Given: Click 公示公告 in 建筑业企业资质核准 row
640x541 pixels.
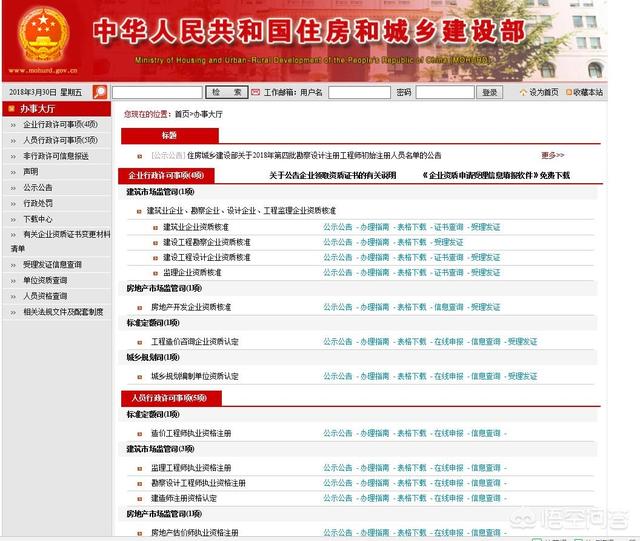Looking at the screenshot, I should tap(338, 227).
